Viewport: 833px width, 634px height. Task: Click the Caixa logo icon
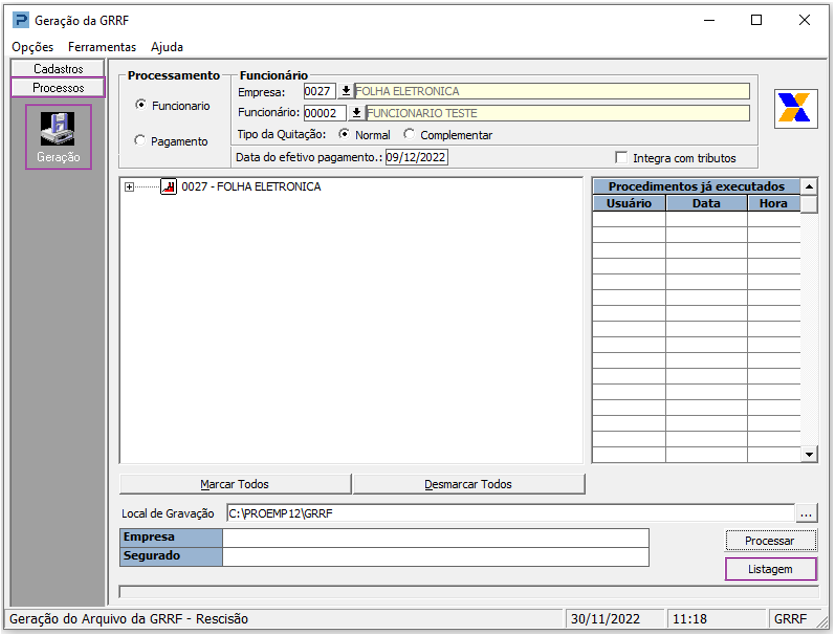pos(796,108)
